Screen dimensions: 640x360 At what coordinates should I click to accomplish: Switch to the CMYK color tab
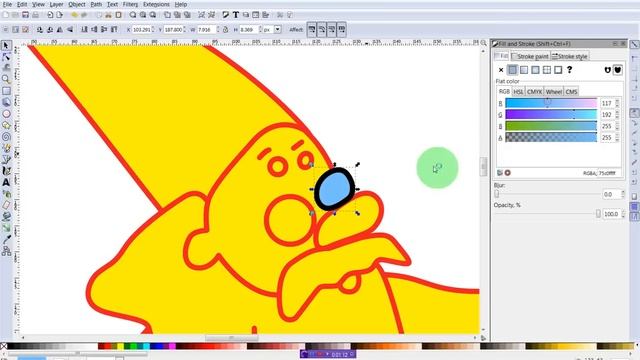(534, 92)
